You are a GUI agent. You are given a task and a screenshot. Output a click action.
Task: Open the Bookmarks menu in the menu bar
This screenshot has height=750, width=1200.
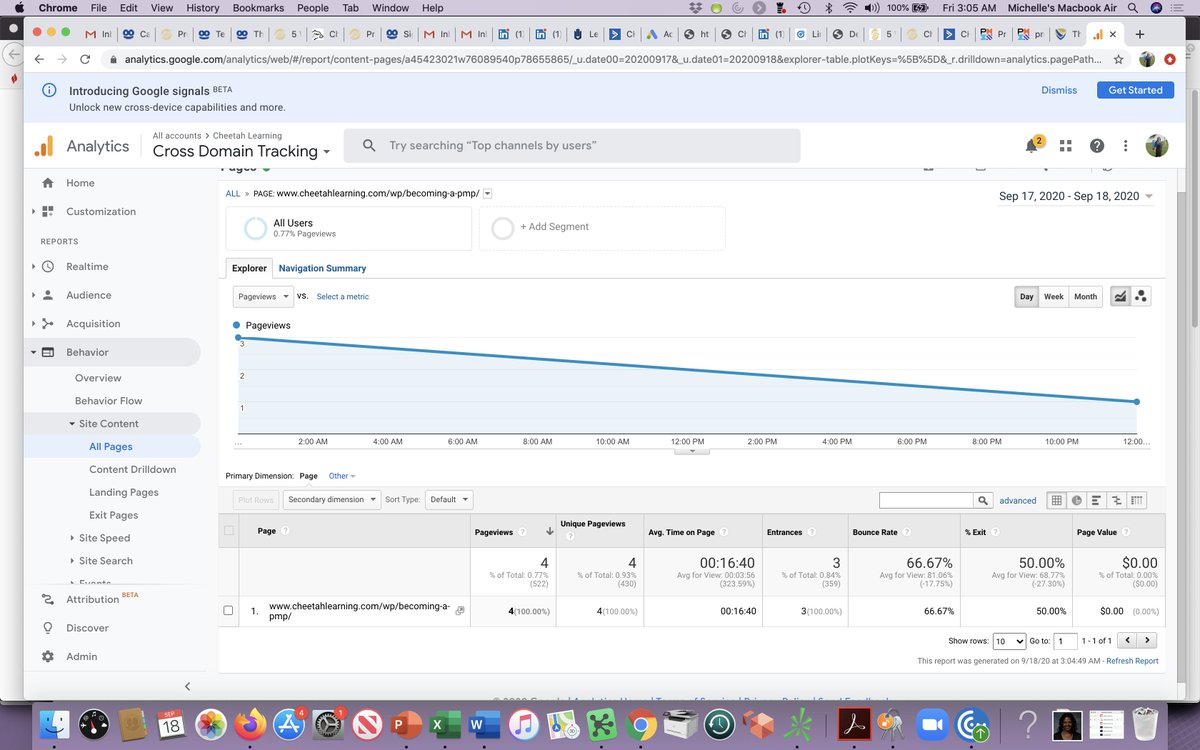[x=258, y=7]
